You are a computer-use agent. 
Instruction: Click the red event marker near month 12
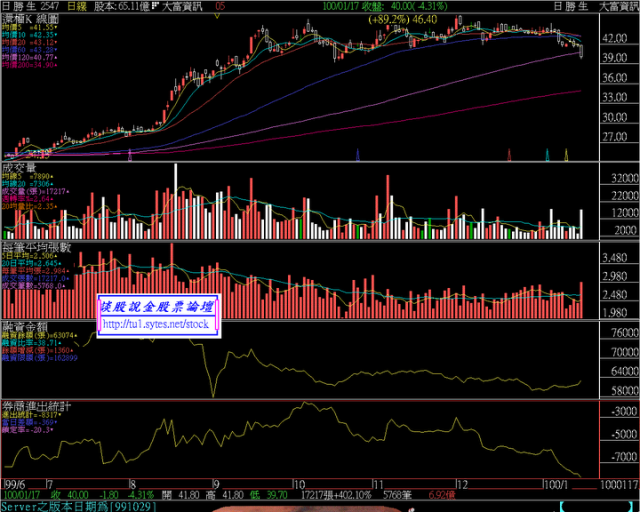pos(509,155)
